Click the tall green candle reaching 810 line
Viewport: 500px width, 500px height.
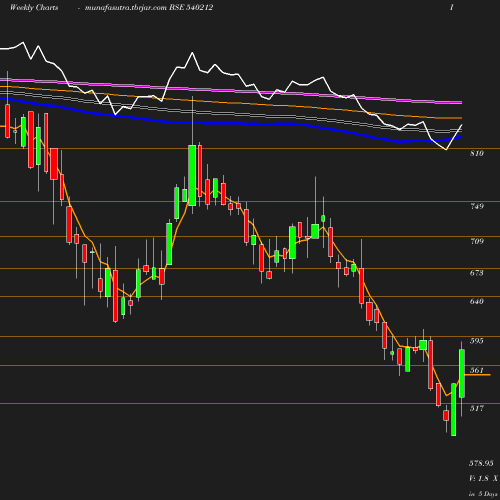[192, 175]
